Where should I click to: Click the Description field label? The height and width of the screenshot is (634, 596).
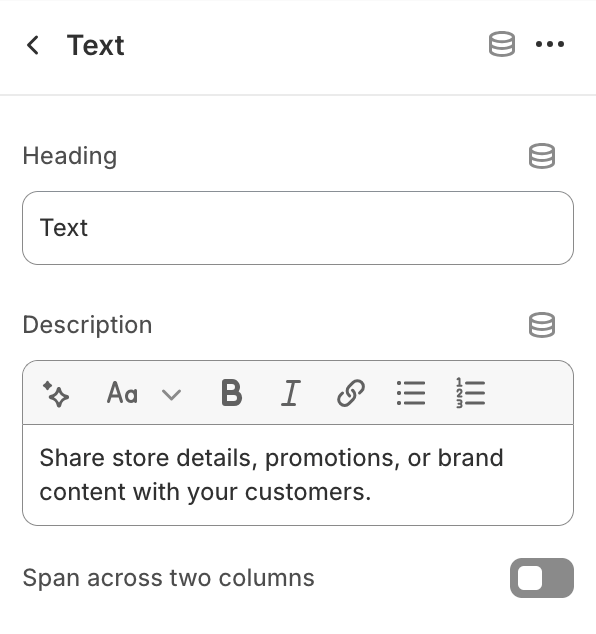coord(87,325)
